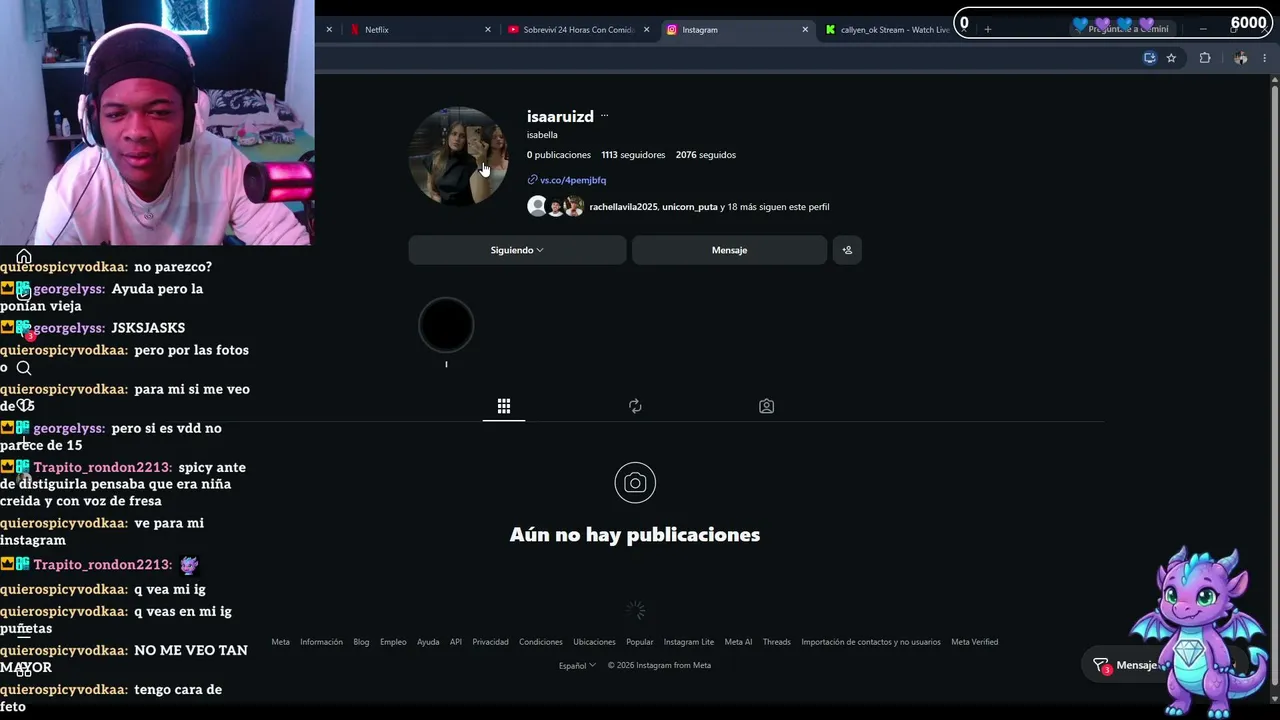Open the Ayuda footer link

428,642
